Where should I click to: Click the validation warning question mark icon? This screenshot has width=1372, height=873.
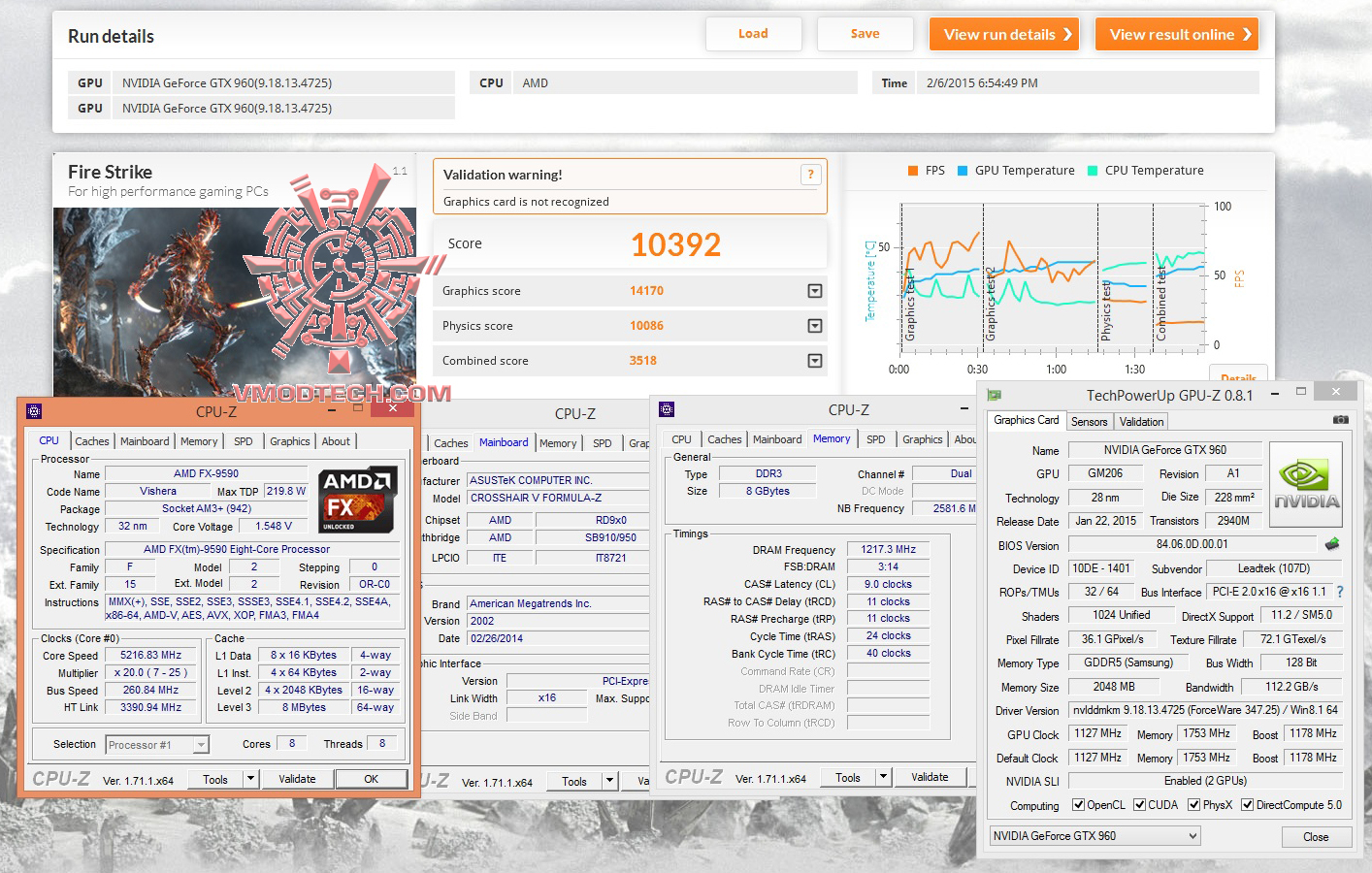[x=811, y=175]
